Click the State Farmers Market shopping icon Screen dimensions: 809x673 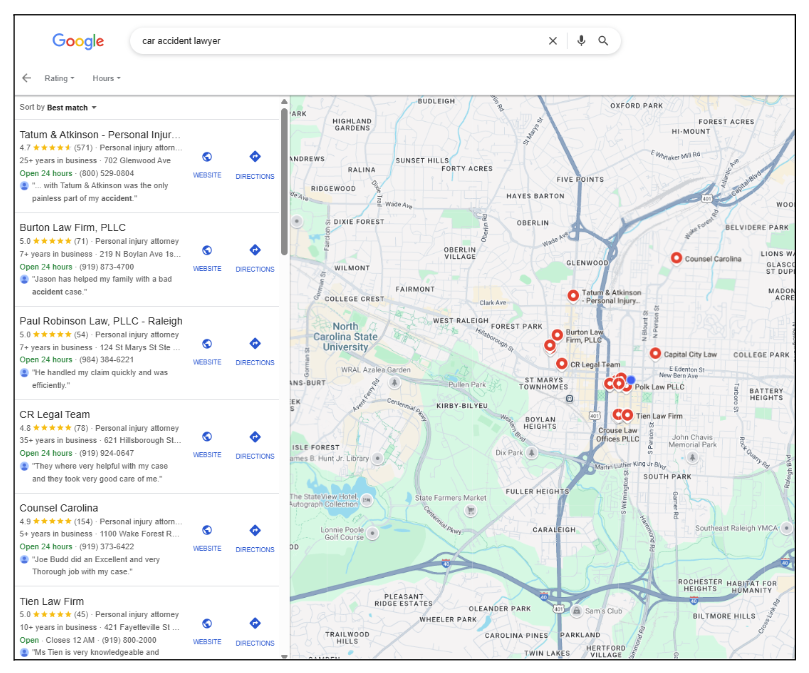(x=470, y=510)
